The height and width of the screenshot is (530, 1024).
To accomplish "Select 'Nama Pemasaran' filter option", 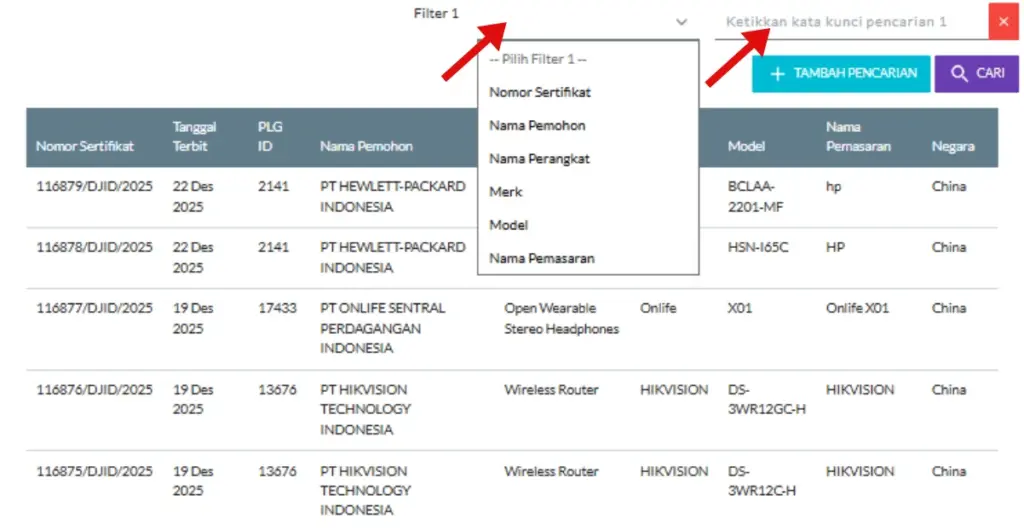I will click(542, 258).
